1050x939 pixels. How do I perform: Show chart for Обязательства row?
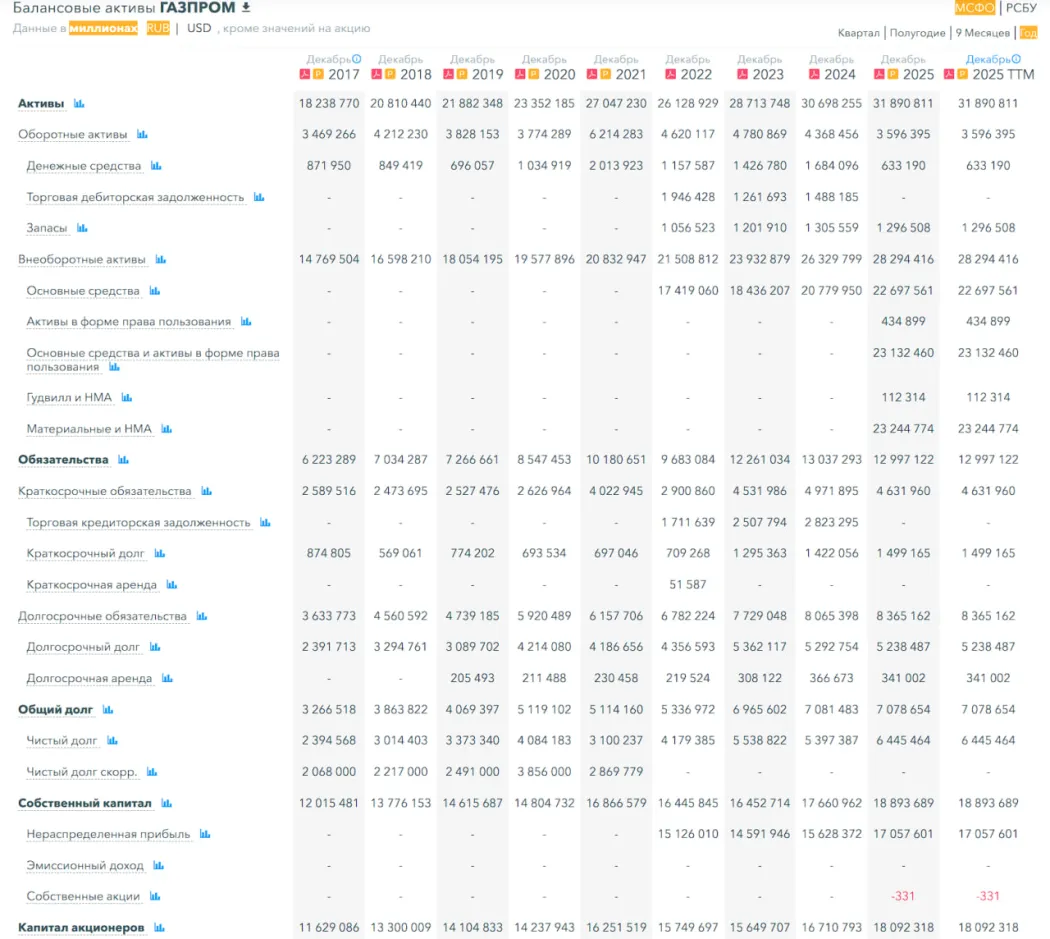click(x=123, y=459)
